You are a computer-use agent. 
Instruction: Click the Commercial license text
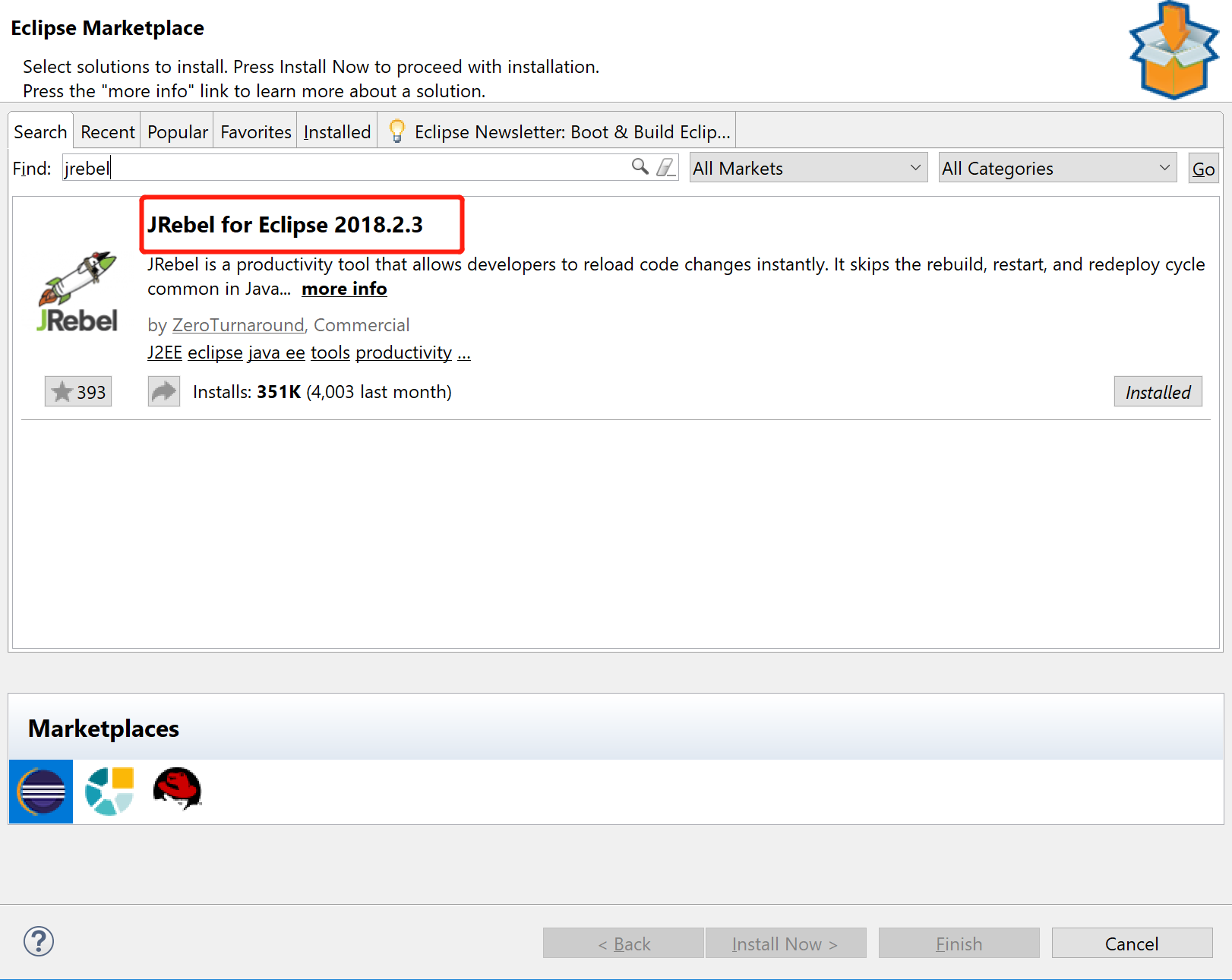(x=362, y=325)
